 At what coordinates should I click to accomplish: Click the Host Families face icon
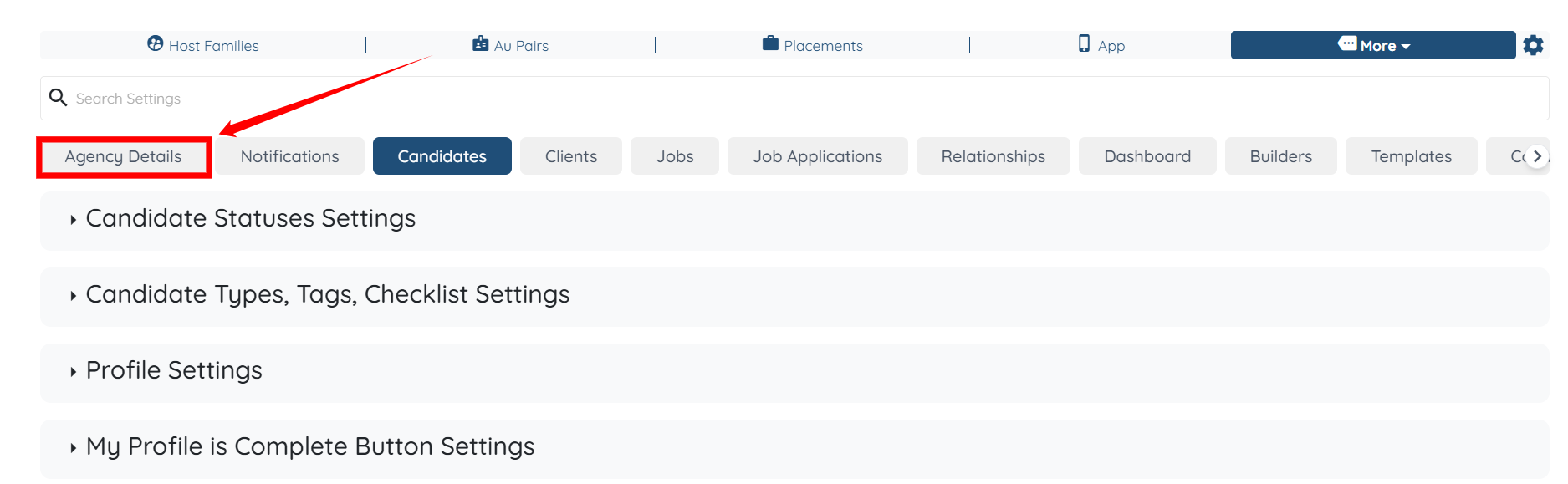(156, 43)
